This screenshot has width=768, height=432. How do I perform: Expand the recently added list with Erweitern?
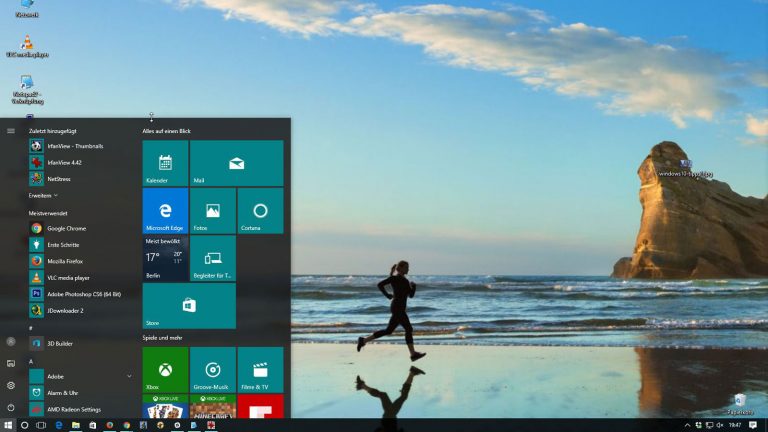[x=43, y=195]
